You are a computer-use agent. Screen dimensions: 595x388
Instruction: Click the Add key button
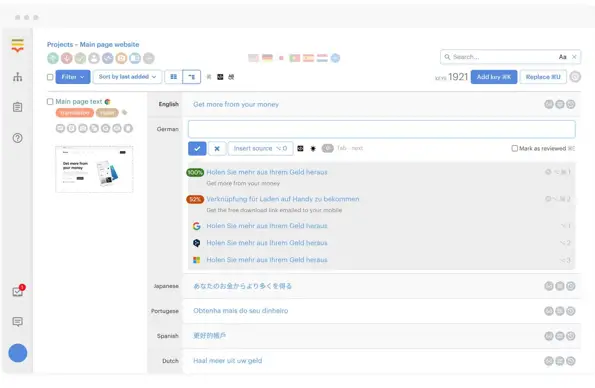(494, 77)
